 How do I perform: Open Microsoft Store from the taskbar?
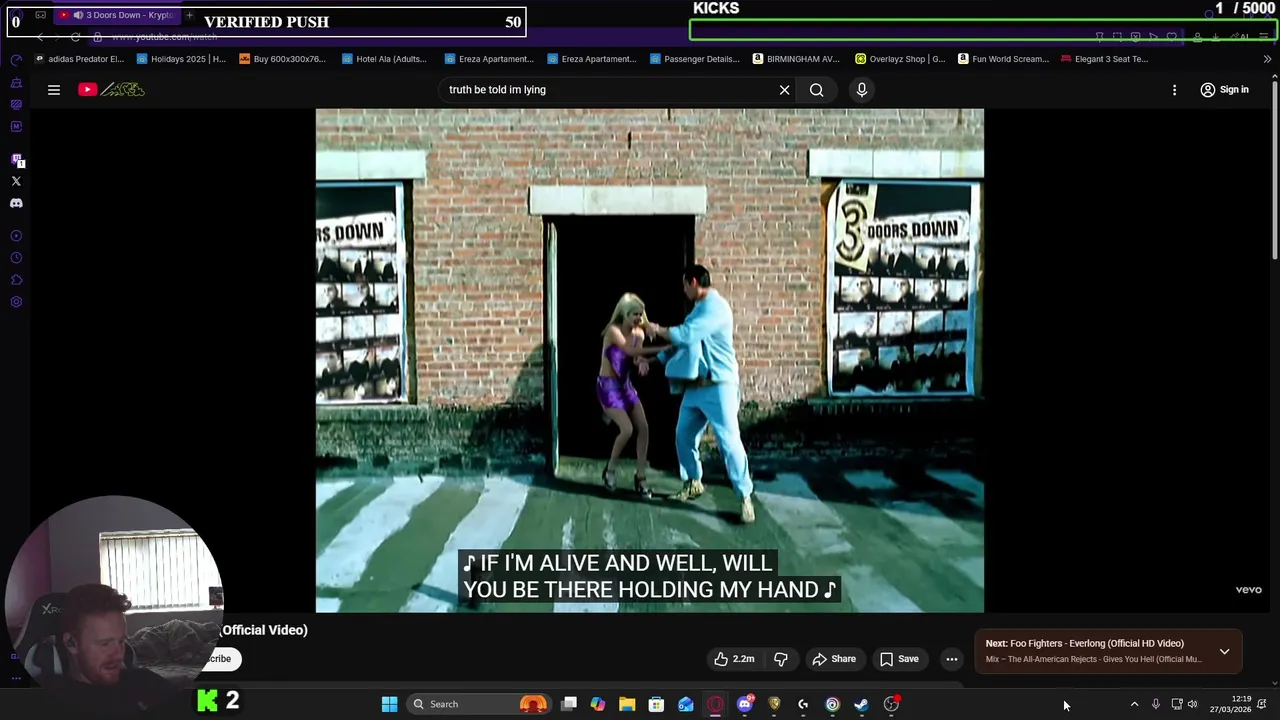(x=656, y=704)
